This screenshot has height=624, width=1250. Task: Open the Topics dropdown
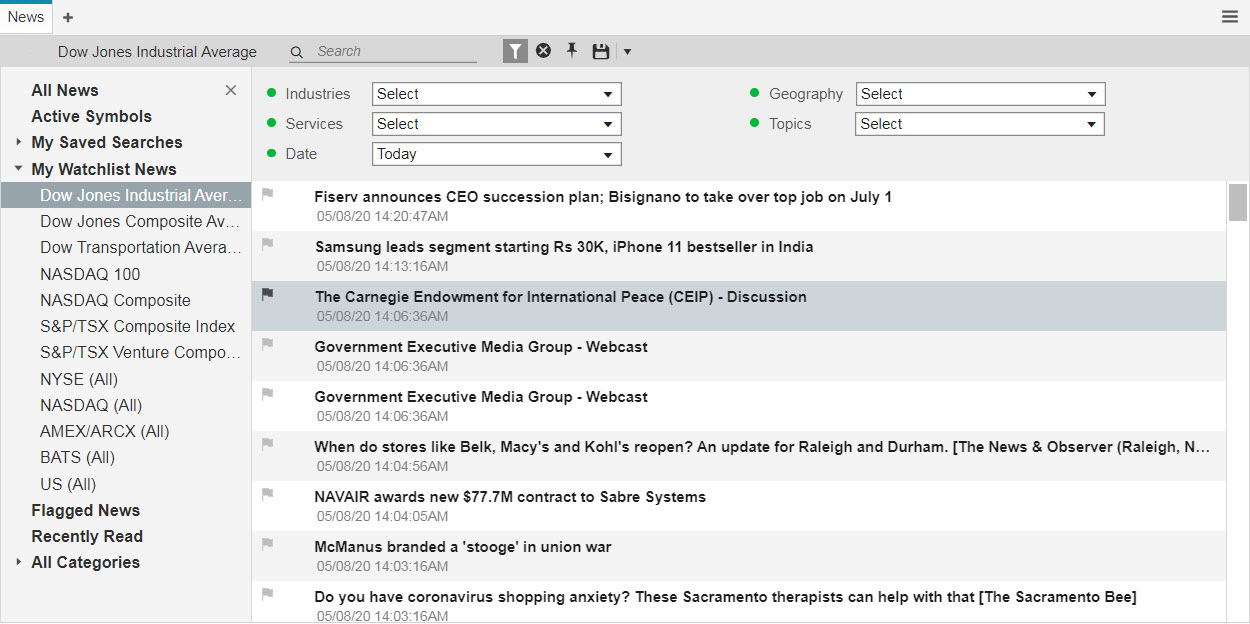click(981, 124)
